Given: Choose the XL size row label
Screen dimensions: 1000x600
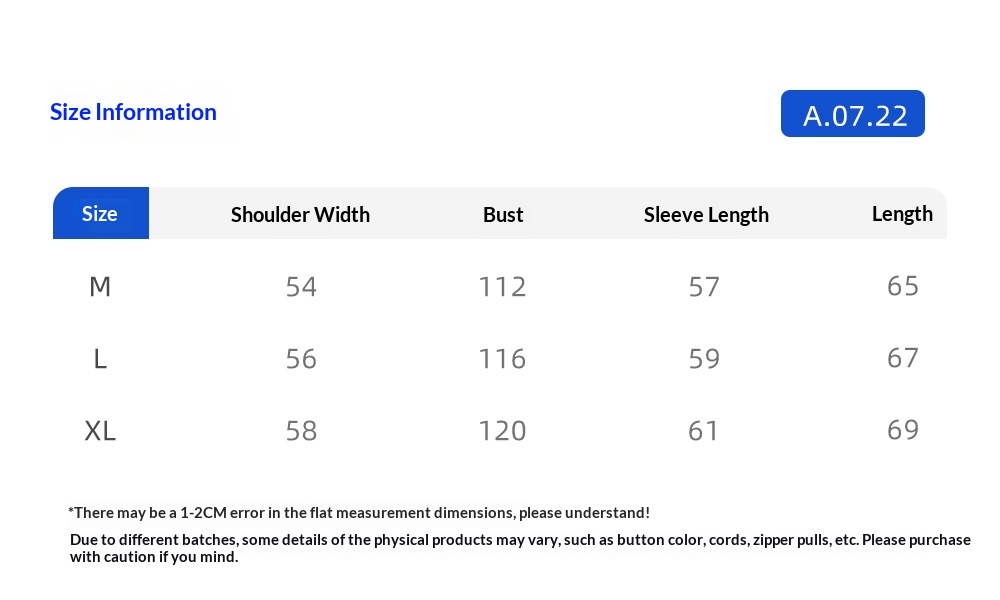Looking at the screenshot, I should click(100, 431).
